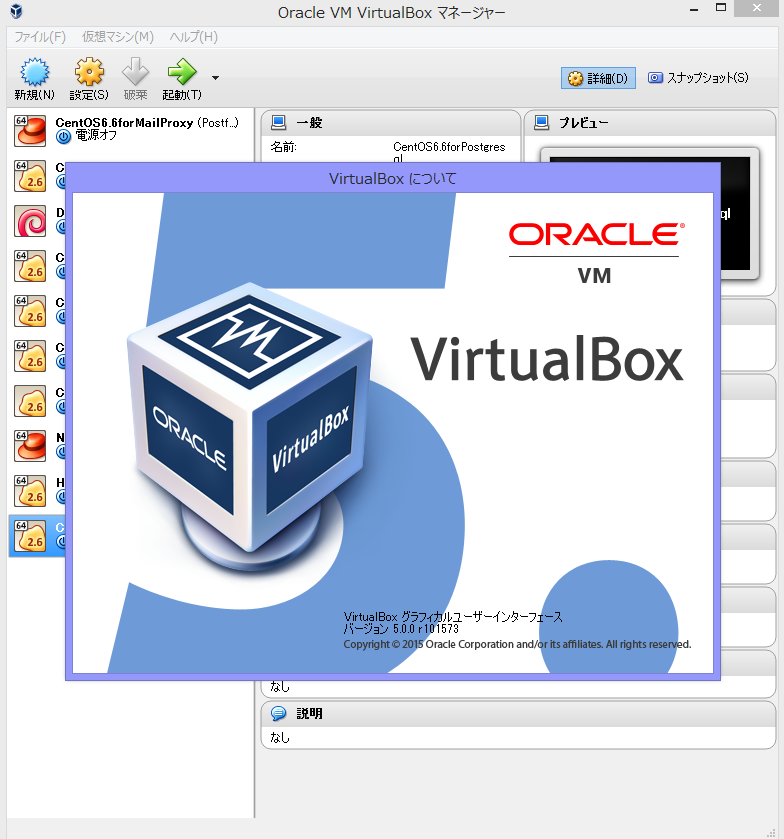Click the 名前: label in 一般 section
Screen dimensions: 784x839
283,147
